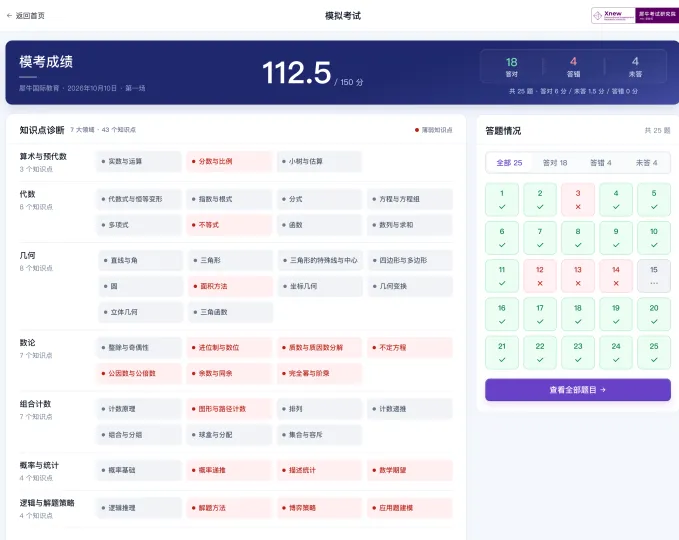Open the weak point 应用题建模
Image resolution: width=679 pixels, height=540 pixels.
pyautogui.click(x=410, y=508)
